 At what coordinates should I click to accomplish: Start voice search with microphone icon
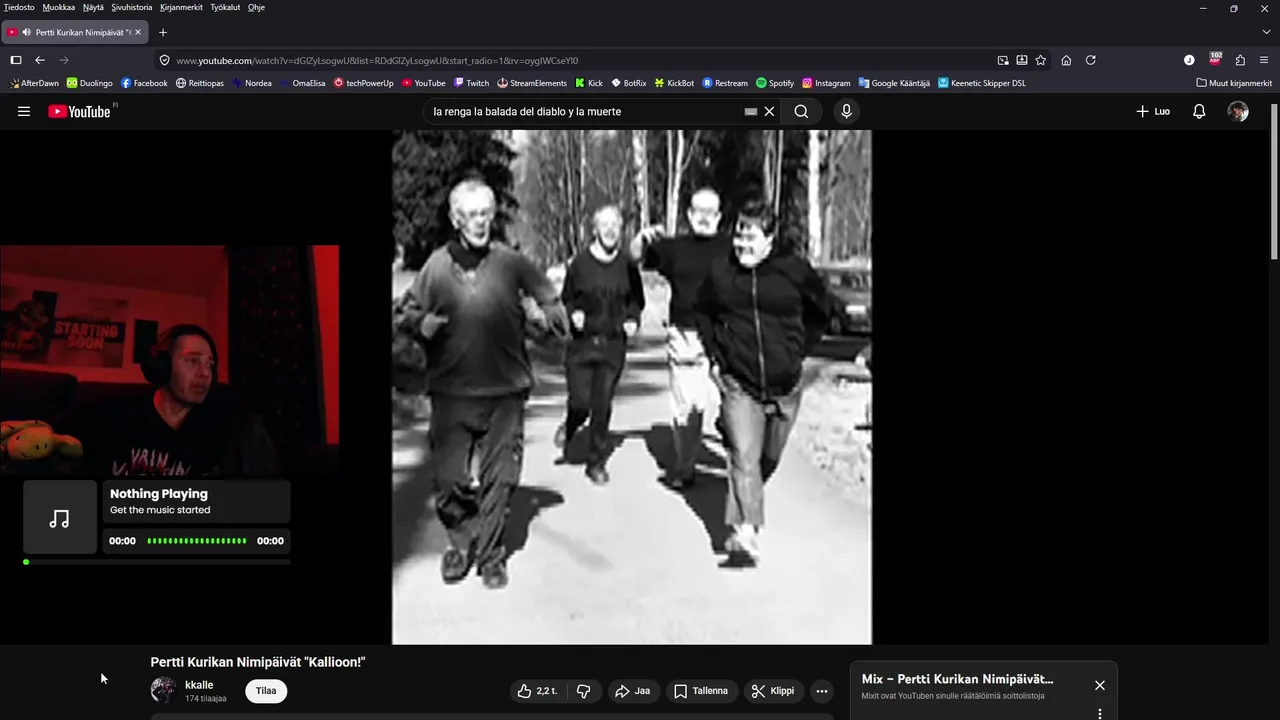point(846,111)
